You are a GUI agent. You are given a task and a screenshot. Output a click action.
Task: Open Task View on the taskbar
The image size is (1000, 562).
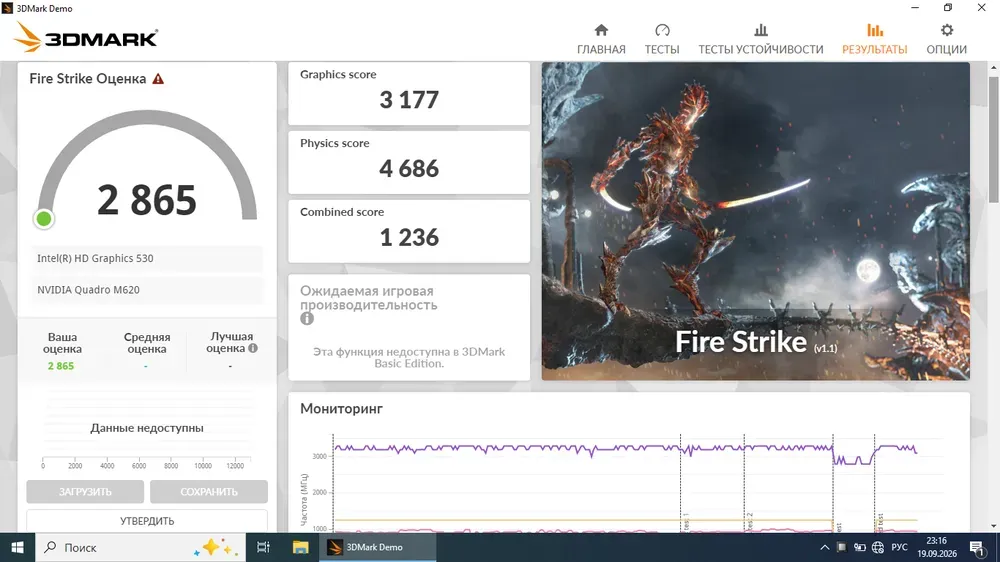pos(264,547)
